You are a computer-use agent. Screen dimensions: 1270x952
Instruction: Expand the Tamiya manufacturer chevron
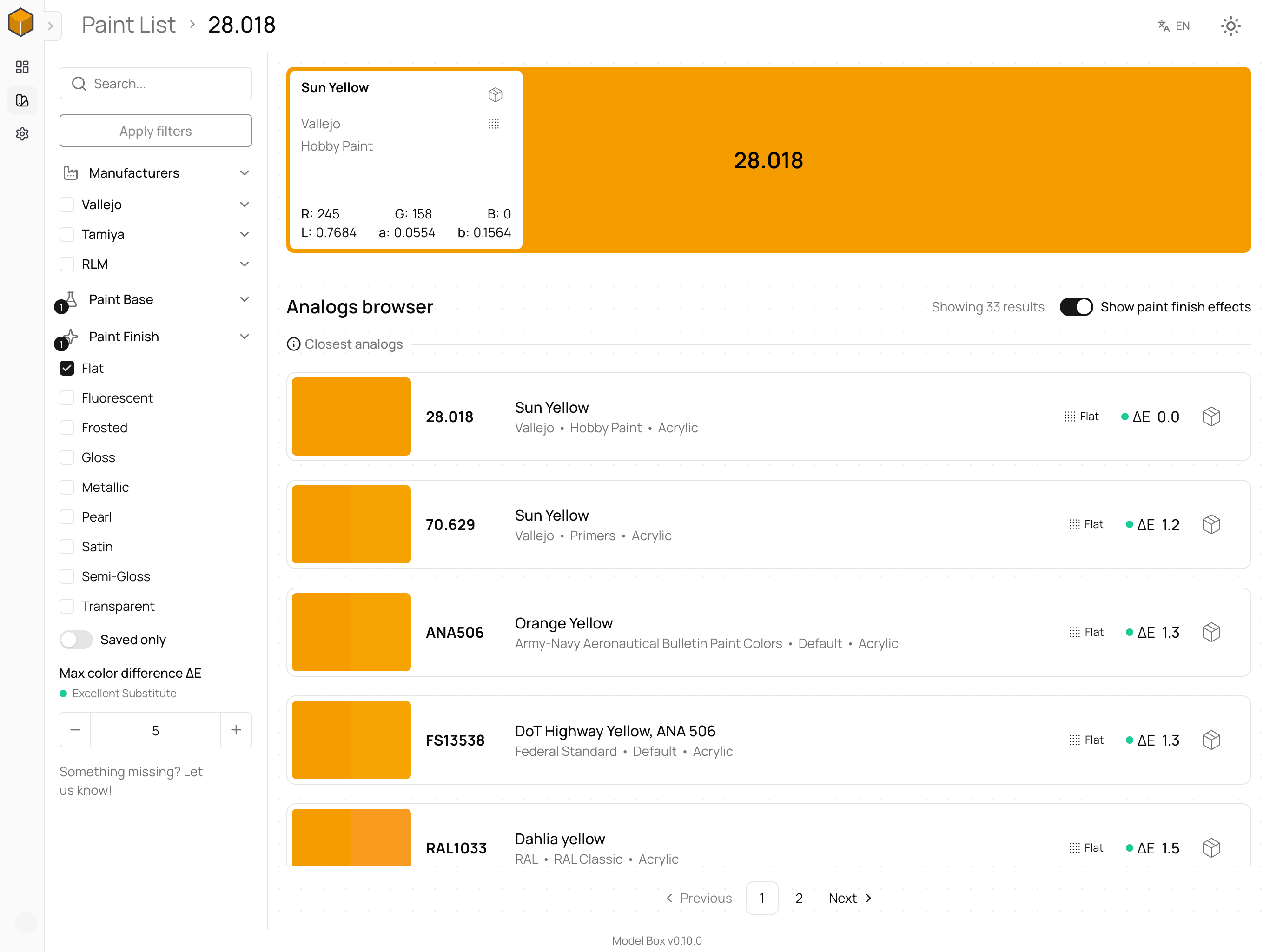(x=245, y=234)
